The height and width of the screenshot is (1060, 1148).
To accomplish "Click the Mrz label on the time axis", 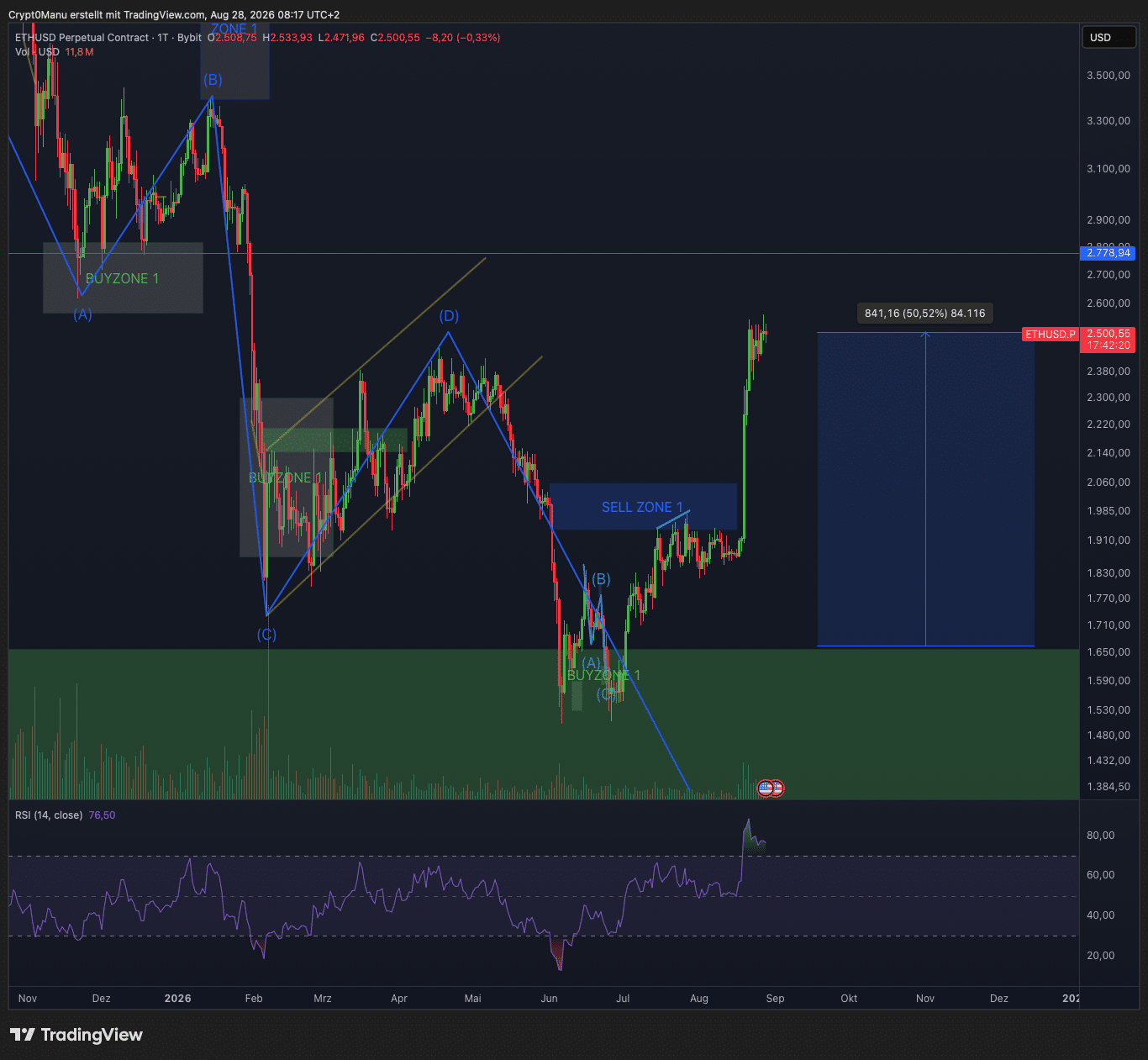I will (323, 999).
